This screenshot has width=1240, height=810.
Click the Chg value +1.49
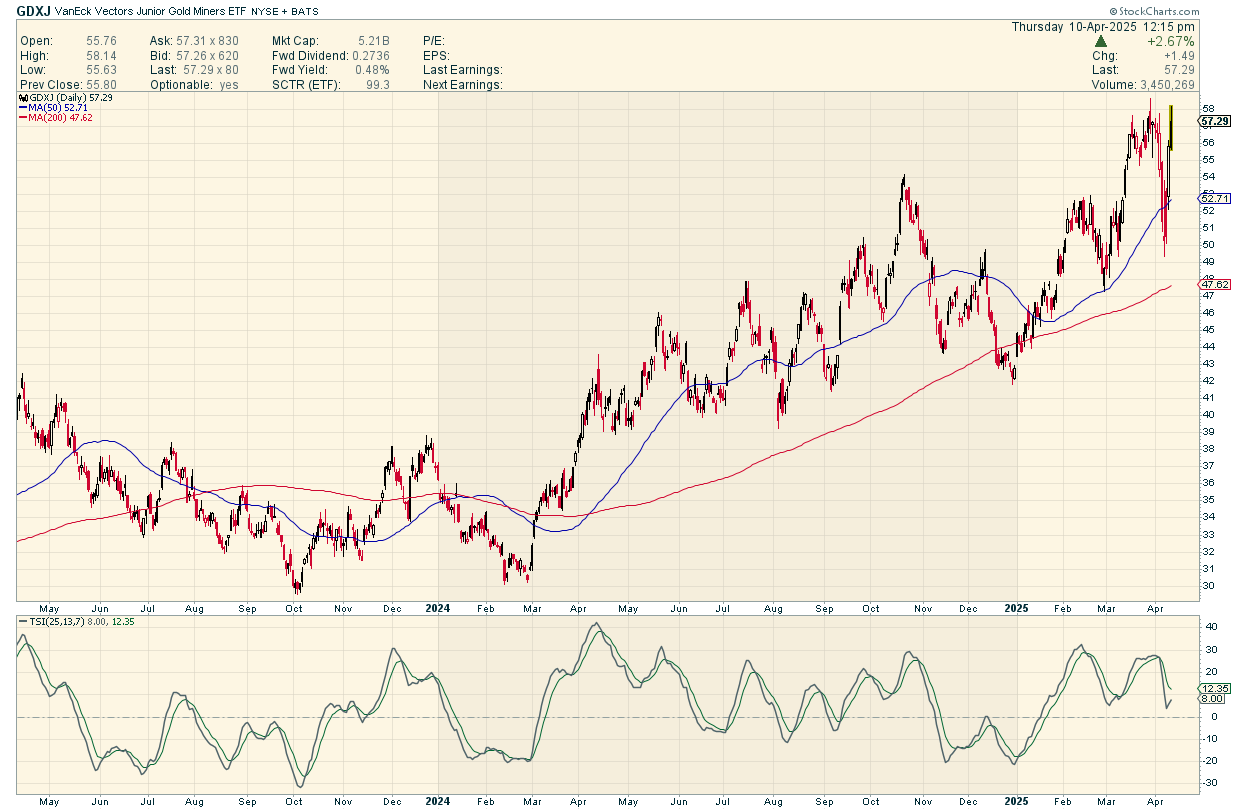point(1179,56)
